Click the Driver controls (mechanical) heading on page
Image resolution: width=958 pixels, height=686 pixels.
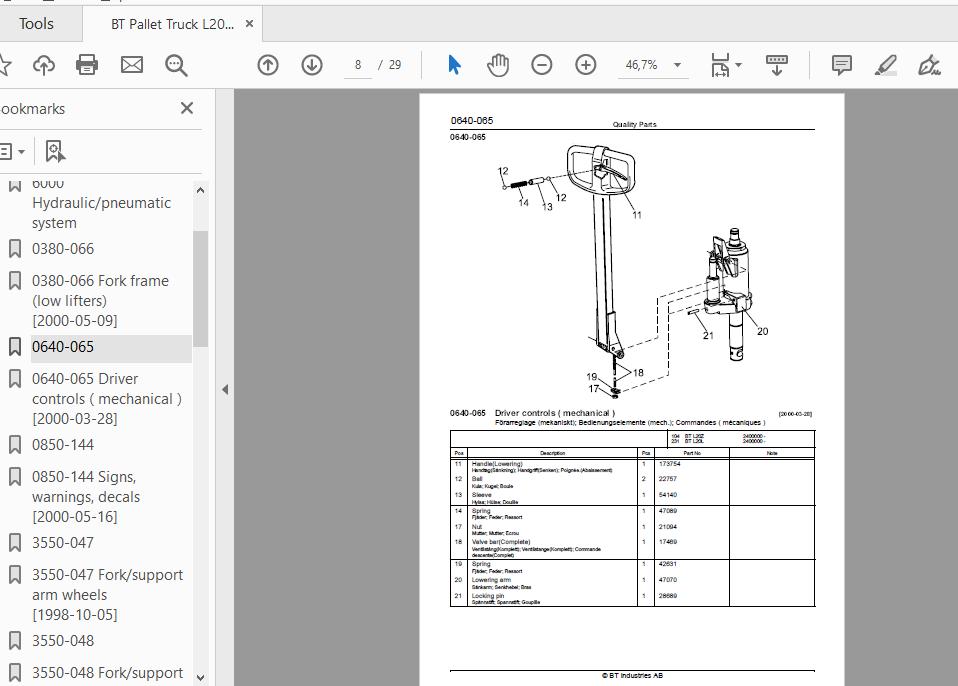555,413
